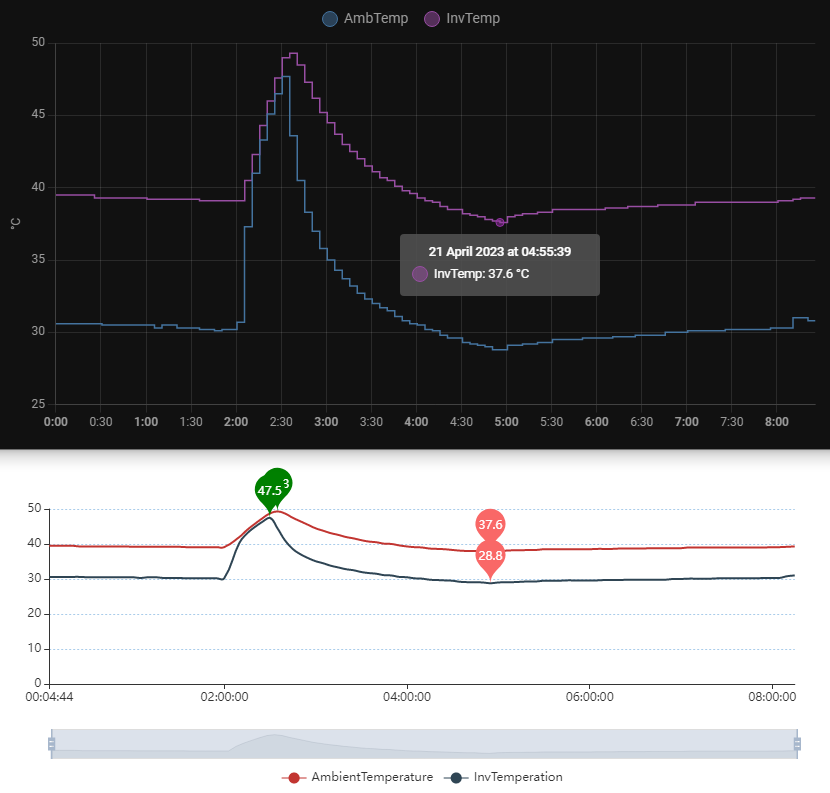Select the blue AmbTemp legend dot

[x=331, y=18]
